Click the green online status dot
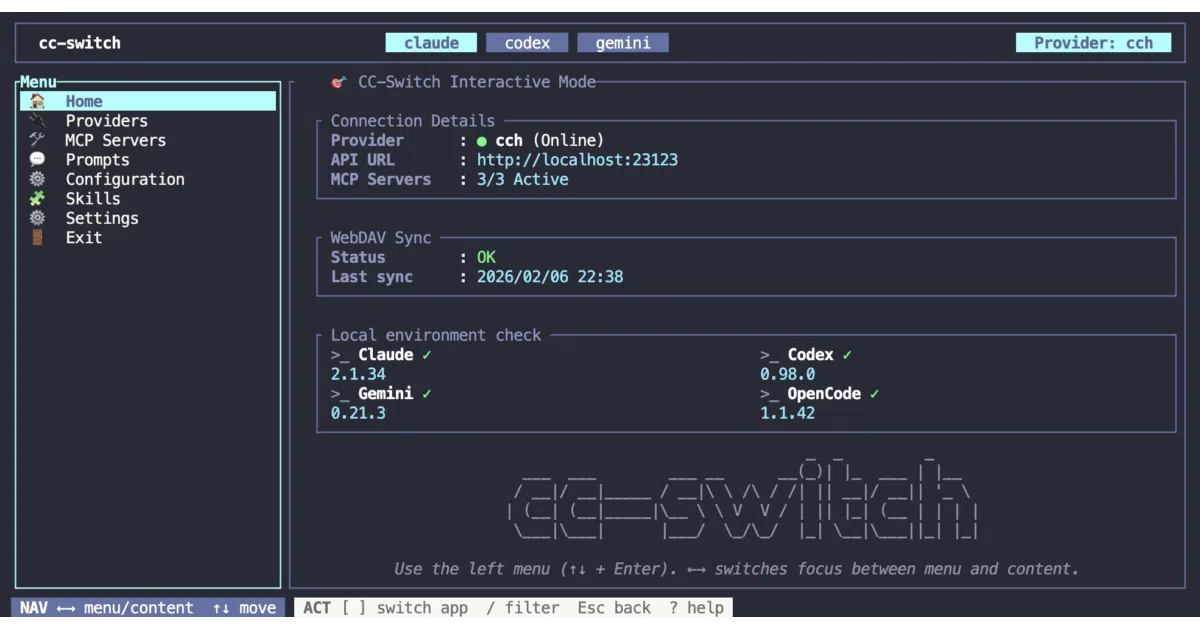The image size is (1200, 630). pos(482,141)
